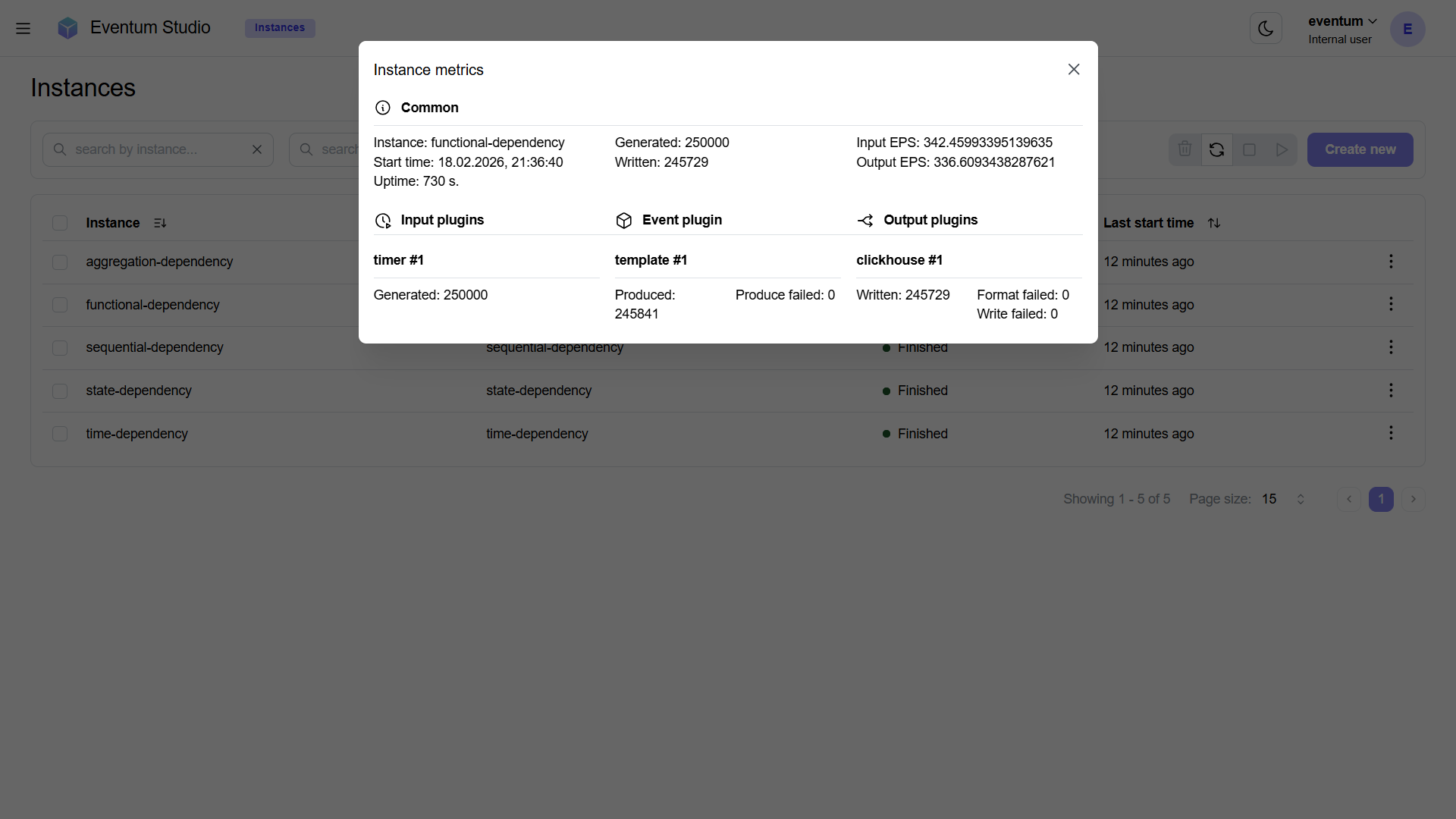Toggle dark mode with the moon icon
Viewport: 1456px width, 819px height.
pos(1266,28)
